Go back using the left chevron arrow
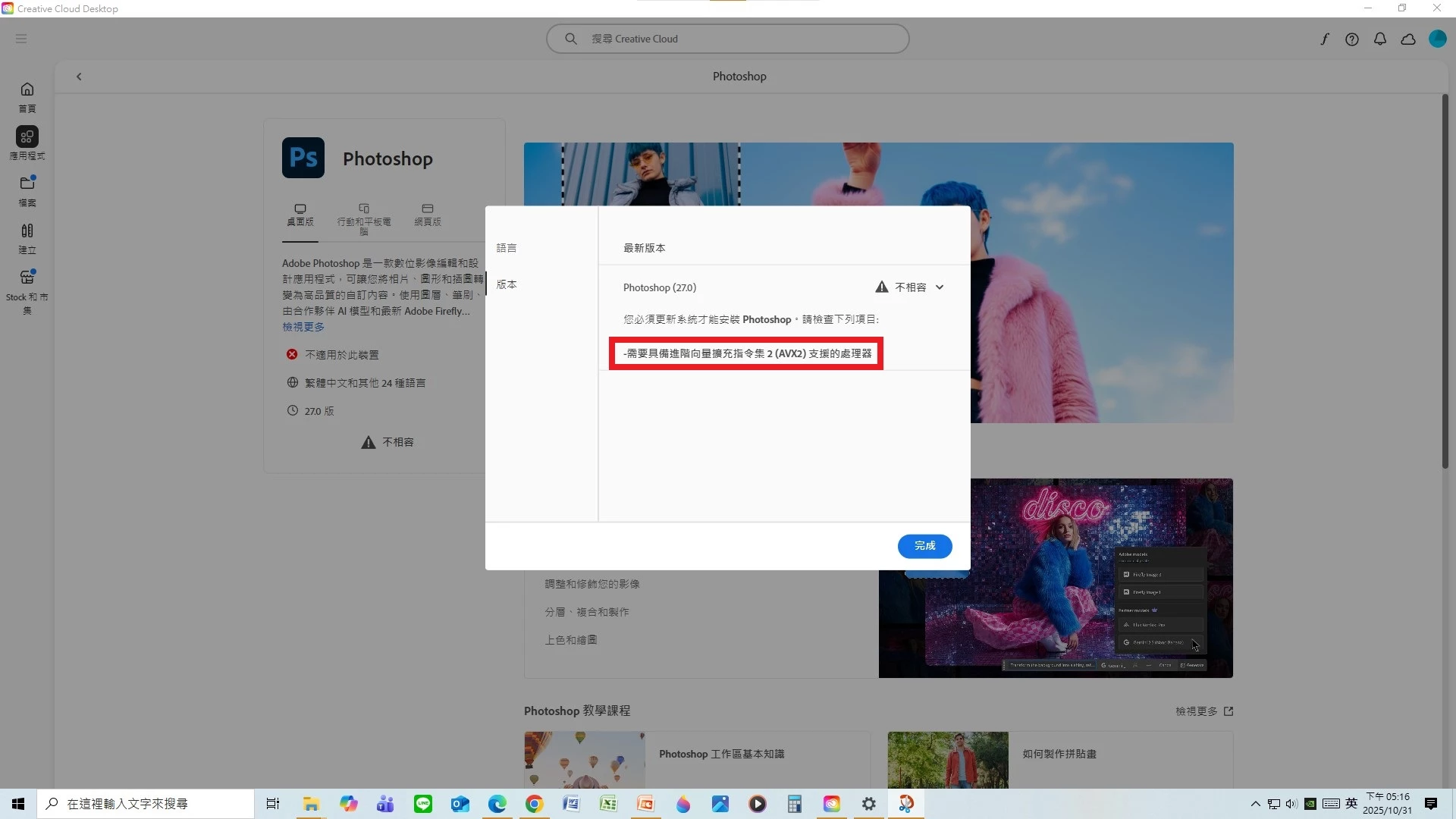This screenshot has height=819, width=1456. pyautogui.click(x=79, y=77)
